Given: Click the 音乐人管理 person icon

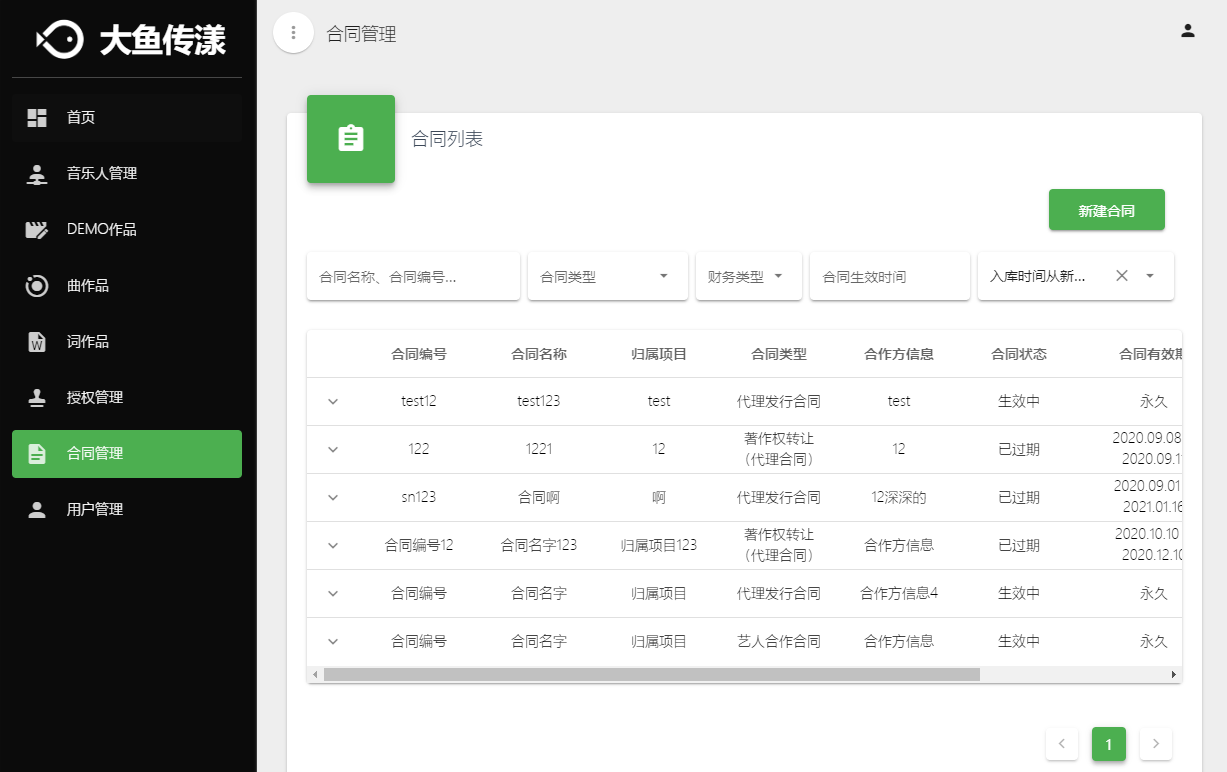Looking at the screenshot, I should (37, 174).
